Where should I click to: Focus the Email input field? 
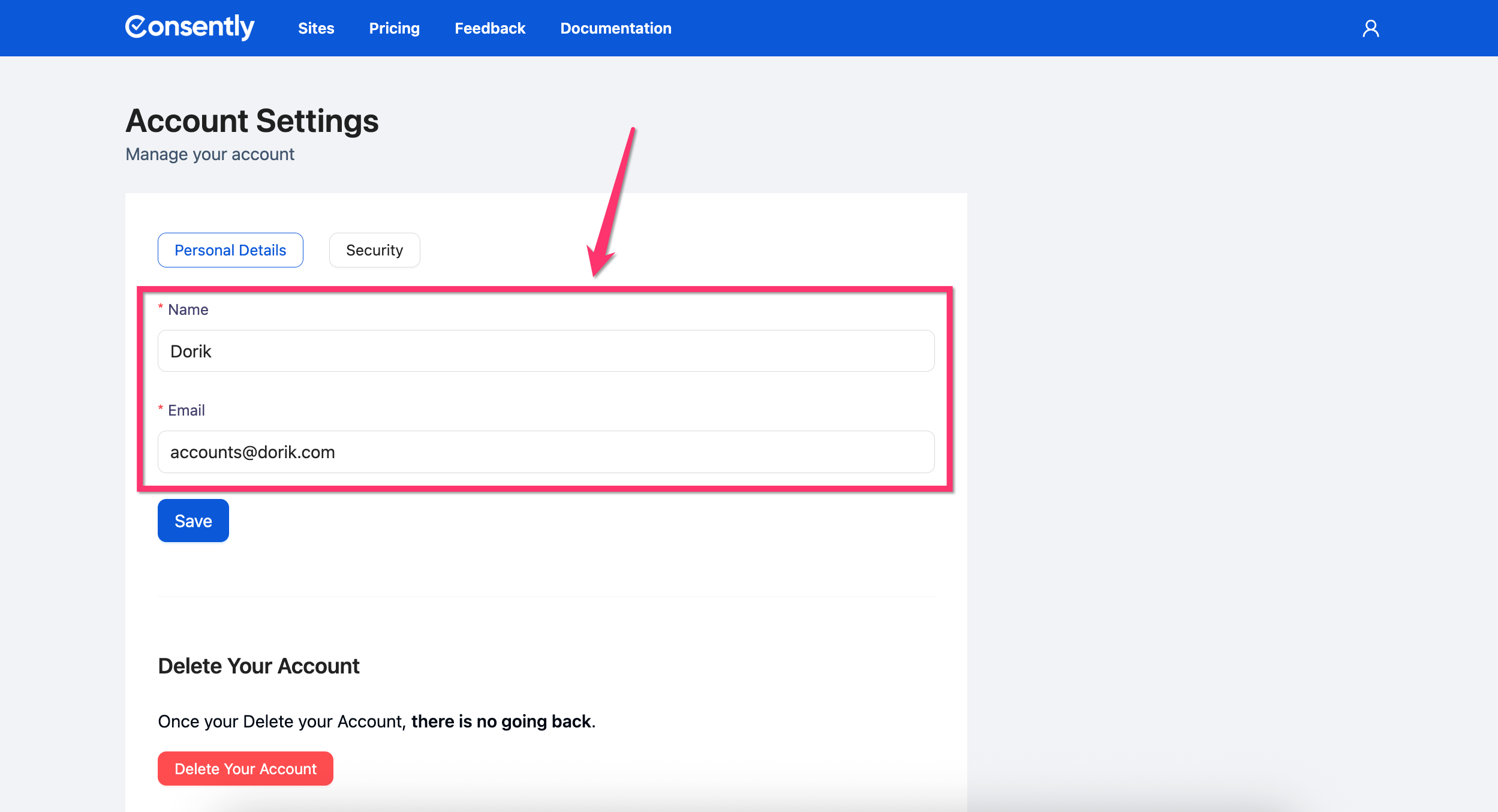point(546,452)
